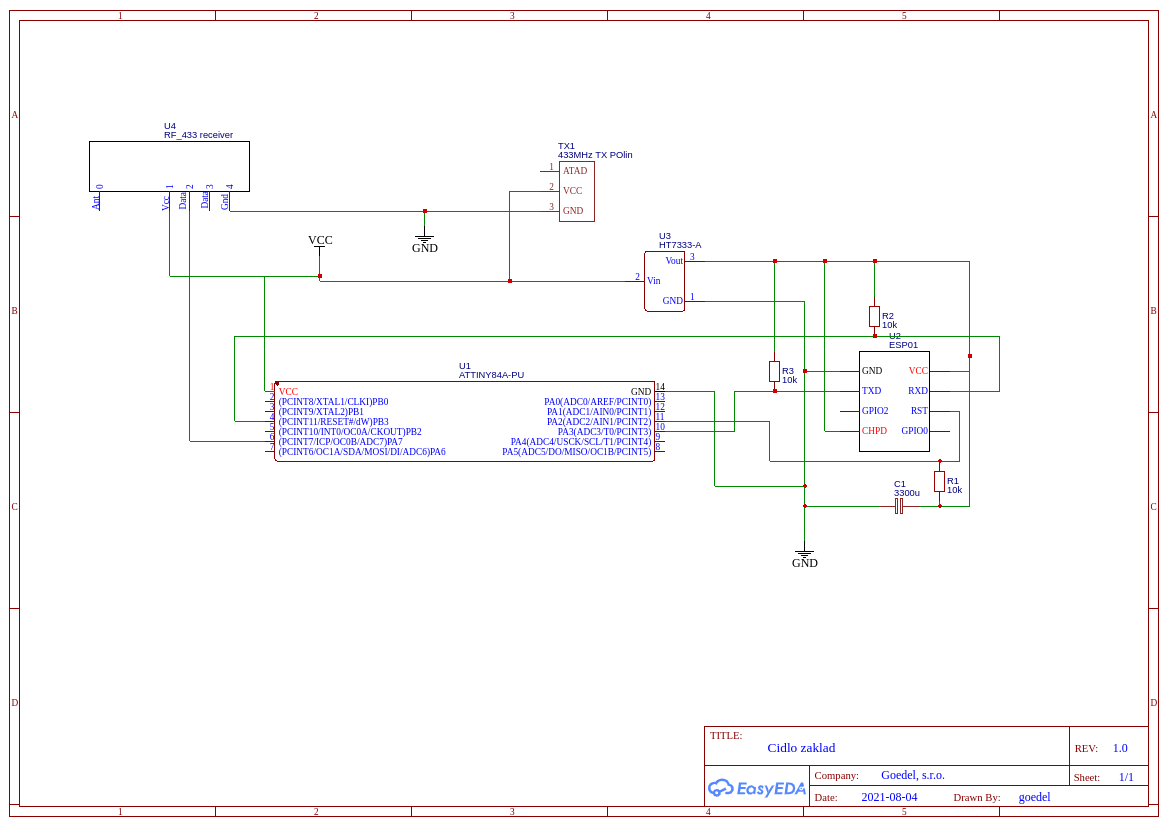Click the 'TXD' pin on ESP01
The width and height of the screenshot is (1169, 827).
[x=872, y=391]
